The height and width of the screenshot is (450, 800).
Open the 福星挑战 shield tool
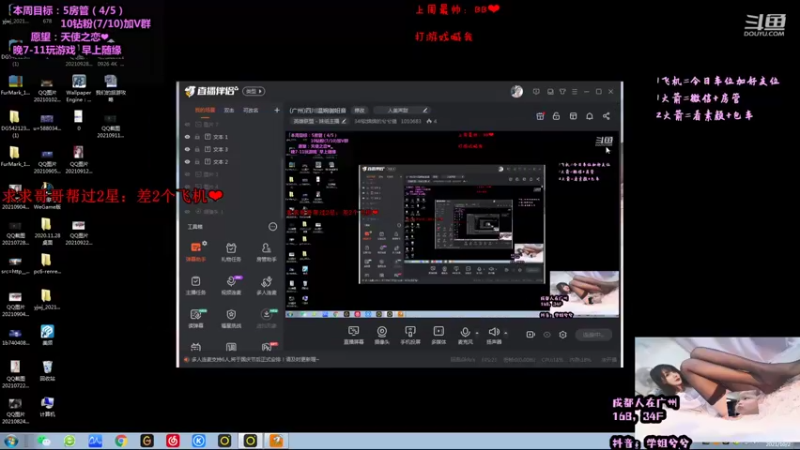click(x=231, y=318)
